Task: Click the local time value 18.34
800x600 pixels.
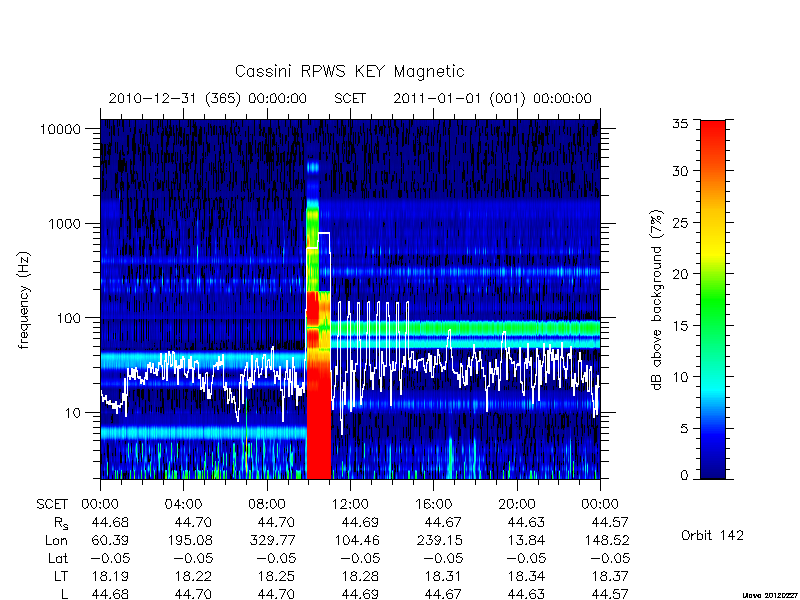Action: tap(527, 576)
